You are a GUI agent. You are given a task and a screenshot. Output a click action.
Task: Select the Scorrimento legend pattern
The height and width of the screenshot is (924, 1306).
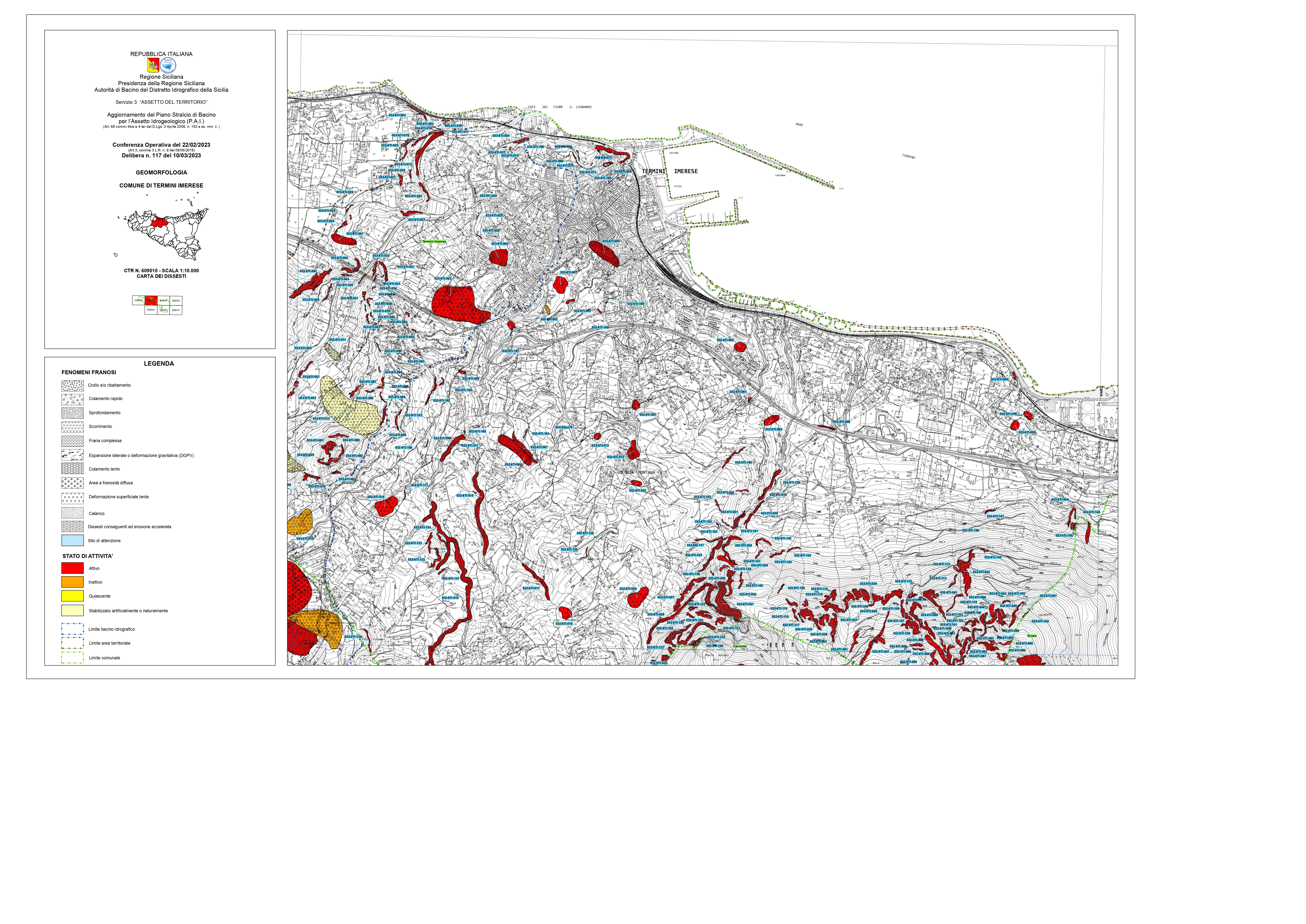pyautogui.click(x=72, y=427)
